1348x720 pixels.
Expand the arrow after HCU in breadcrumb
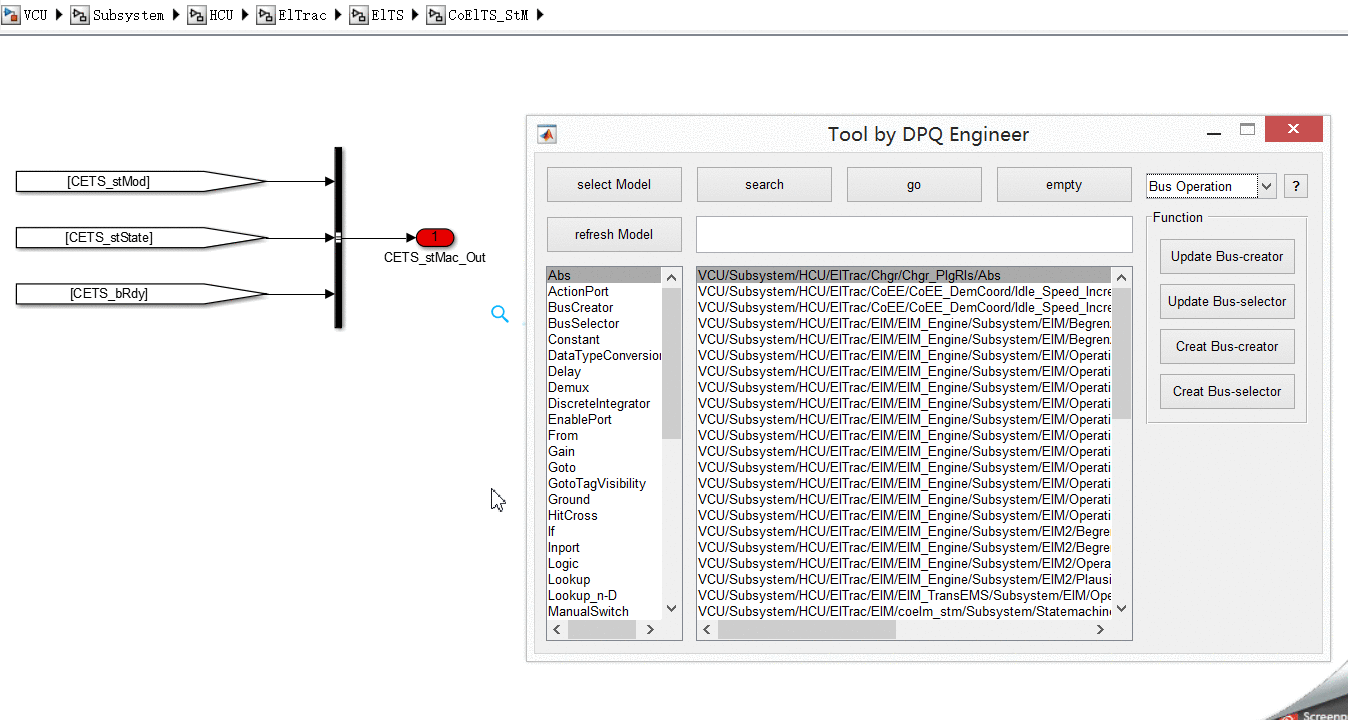244,16
